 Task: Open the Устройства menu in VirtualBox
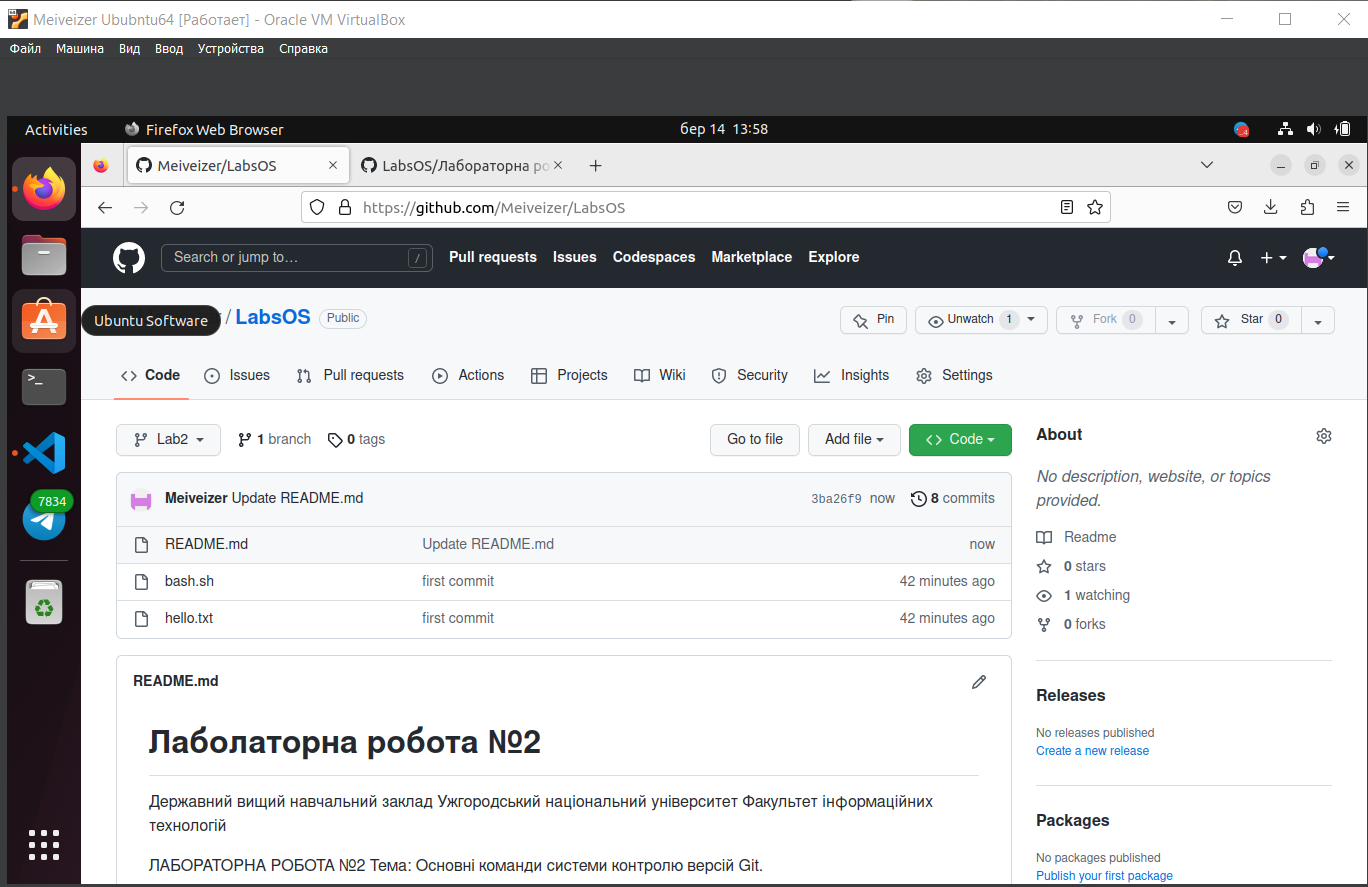pos(230,48)
